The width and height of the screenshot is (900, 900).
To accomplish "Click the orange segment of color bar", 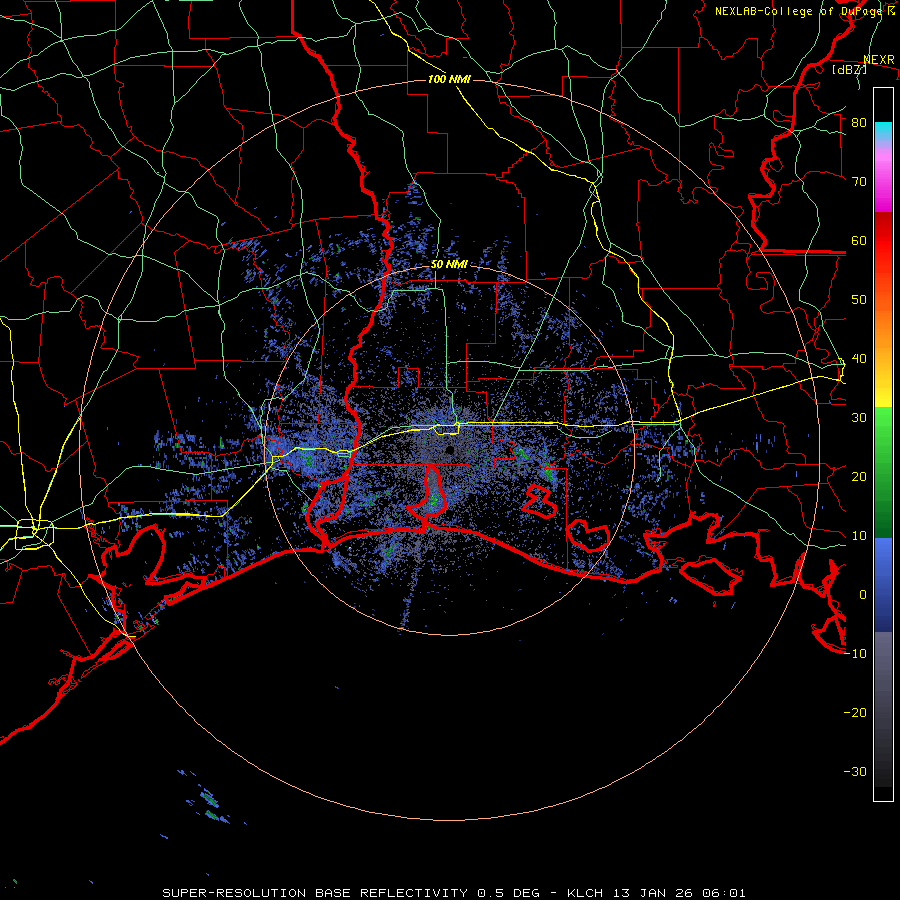I will pos(883,321).
